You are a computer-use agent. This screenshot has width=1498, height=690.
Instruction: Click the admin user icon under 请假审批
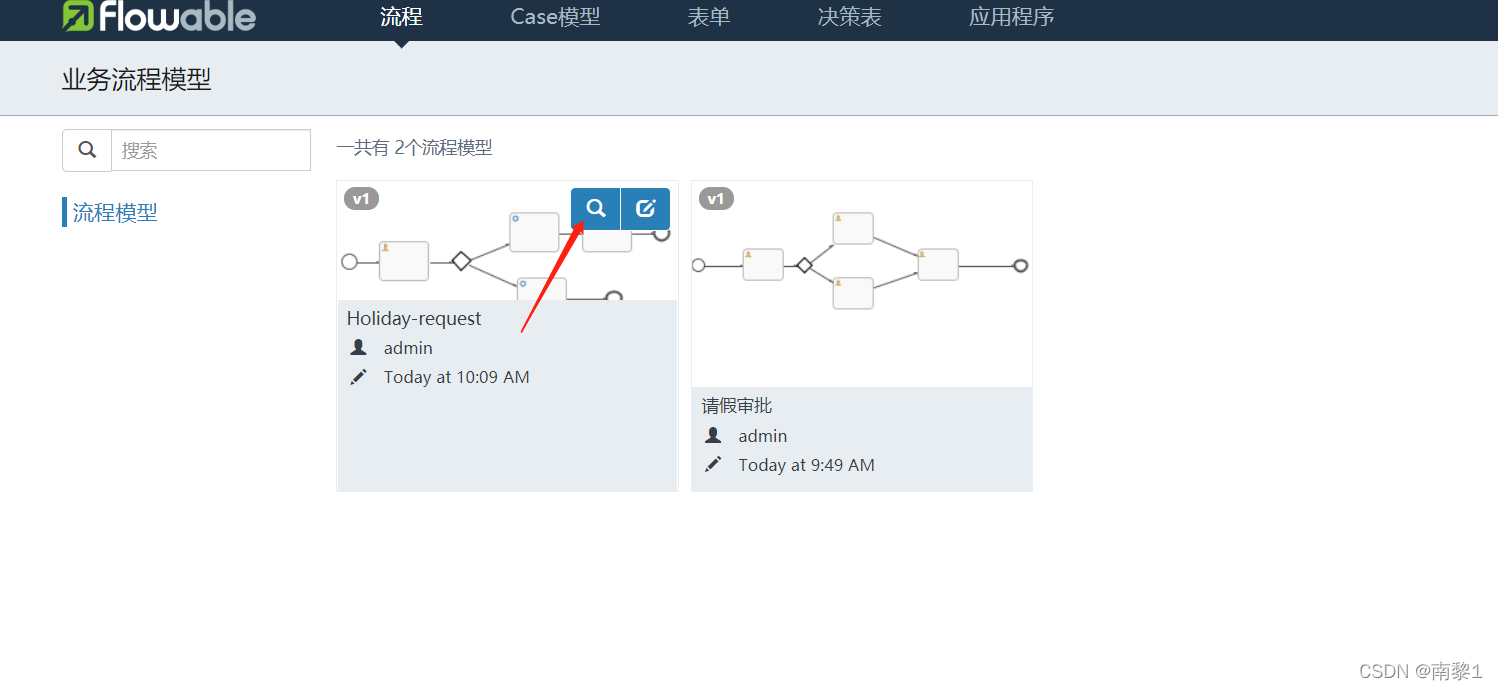tap(712, 435)
